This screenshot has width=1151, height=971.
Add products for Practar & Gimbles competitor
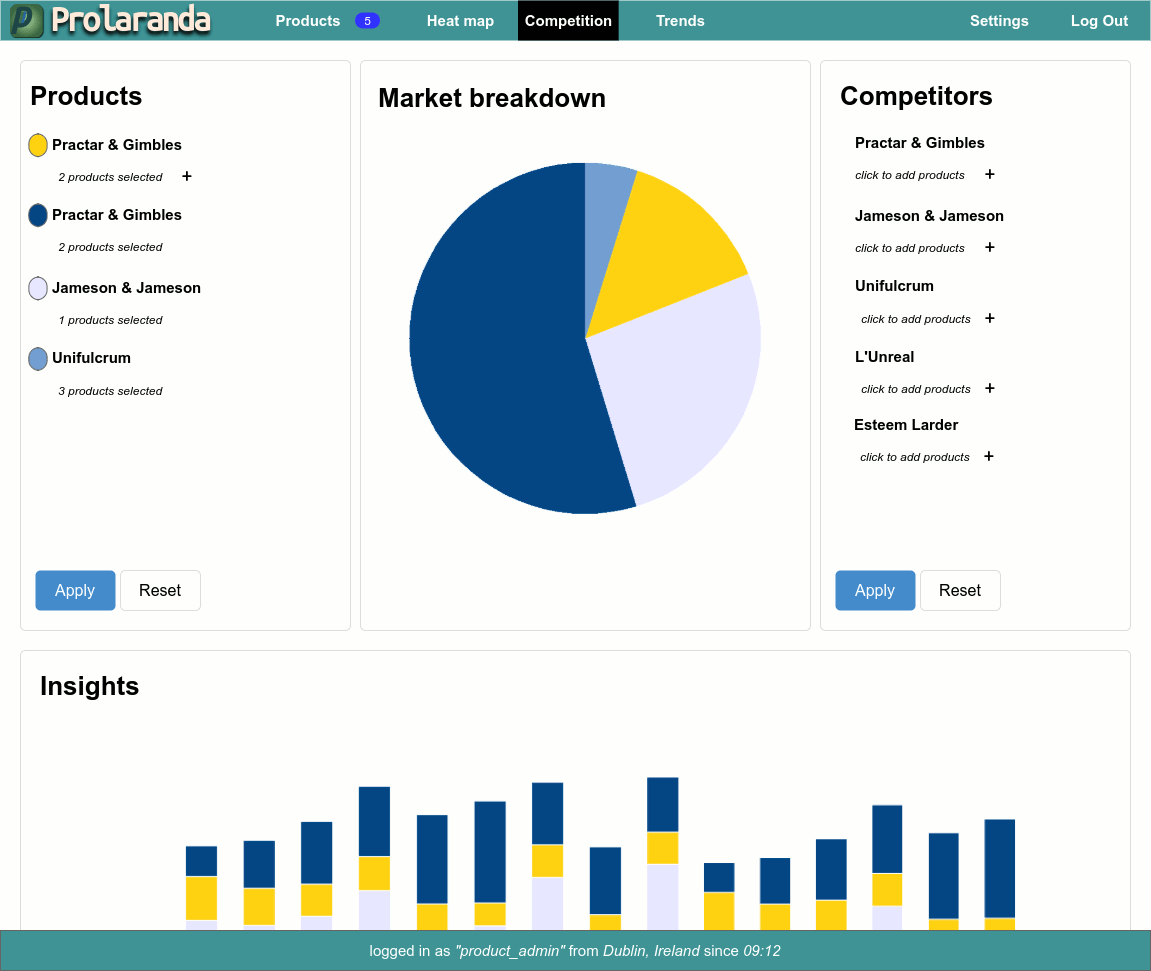click(x=990, y=174)
